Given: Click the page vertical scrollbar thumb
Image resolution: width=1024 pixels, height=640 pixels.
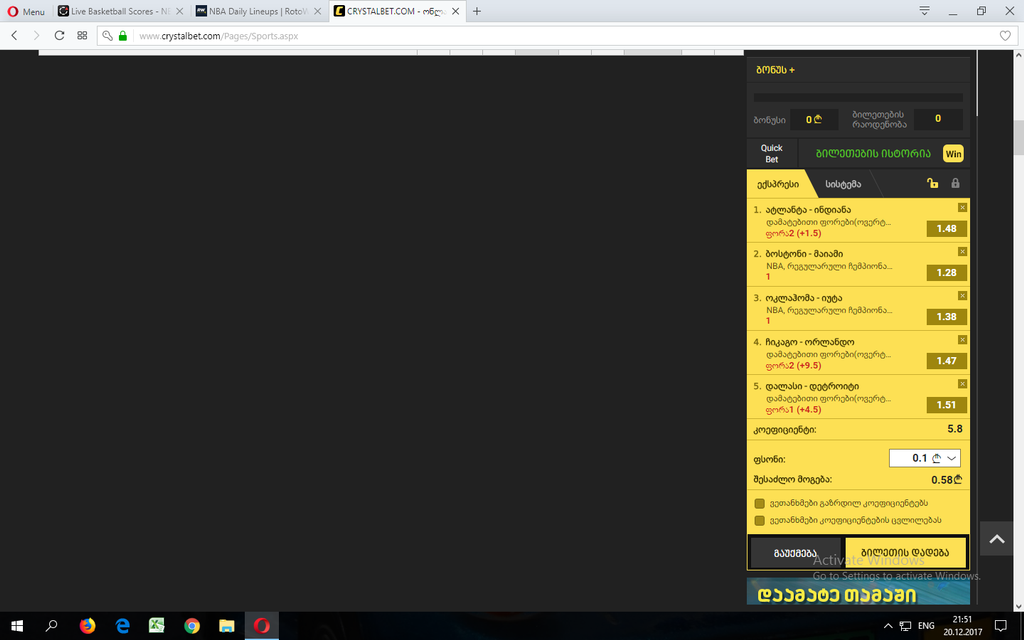Looking at the screenshot, I should (1017, 137).
